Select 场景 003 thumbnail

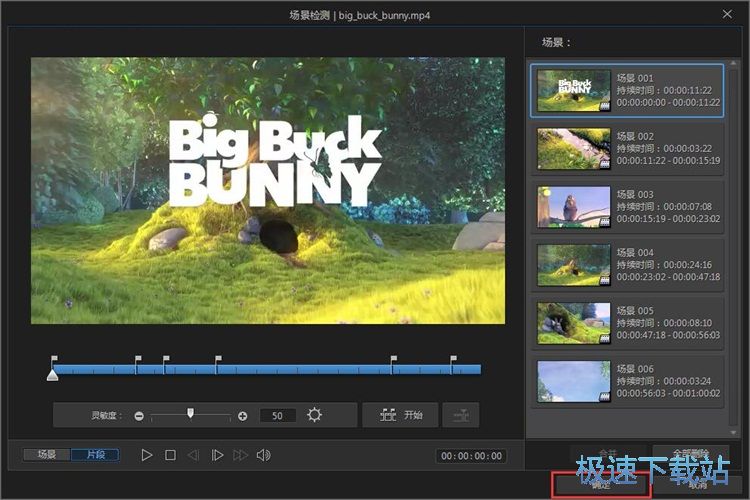[574, 207]
